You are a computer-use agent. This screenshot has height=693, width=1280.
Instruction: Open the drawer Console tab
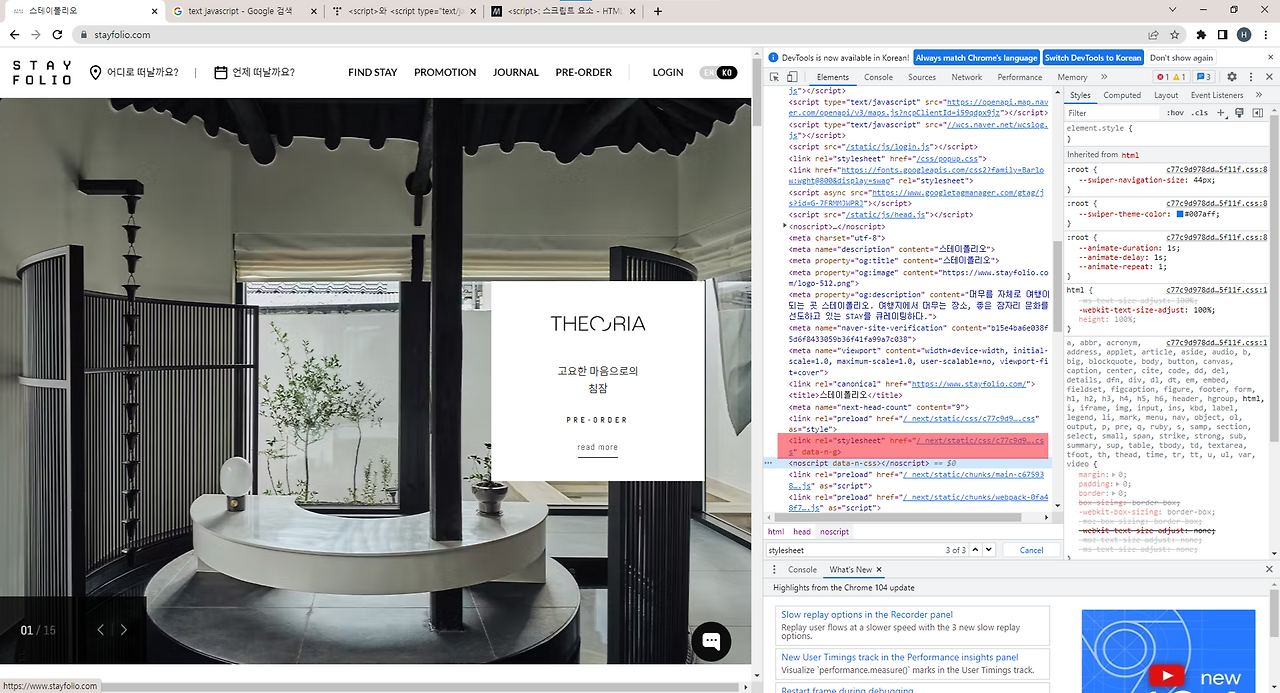click(x=802, y=570)
